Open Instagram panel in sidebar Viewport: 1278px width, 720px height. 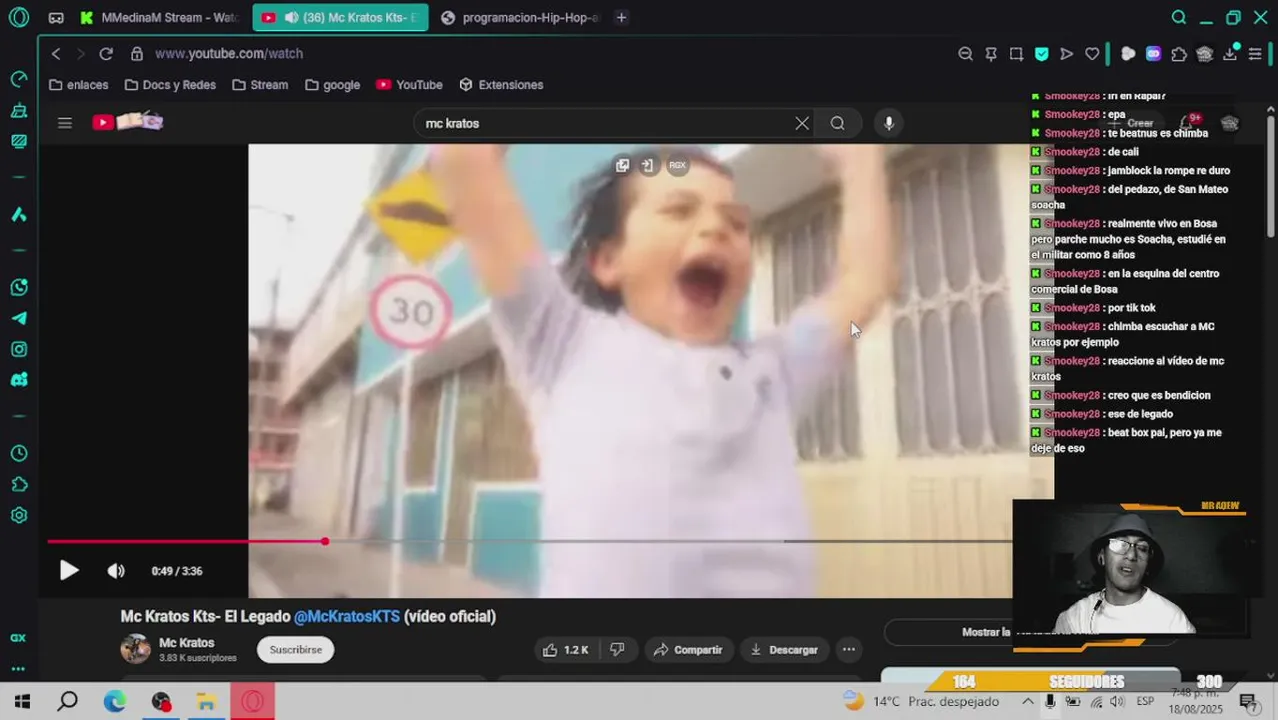click(x=18, y=349)
